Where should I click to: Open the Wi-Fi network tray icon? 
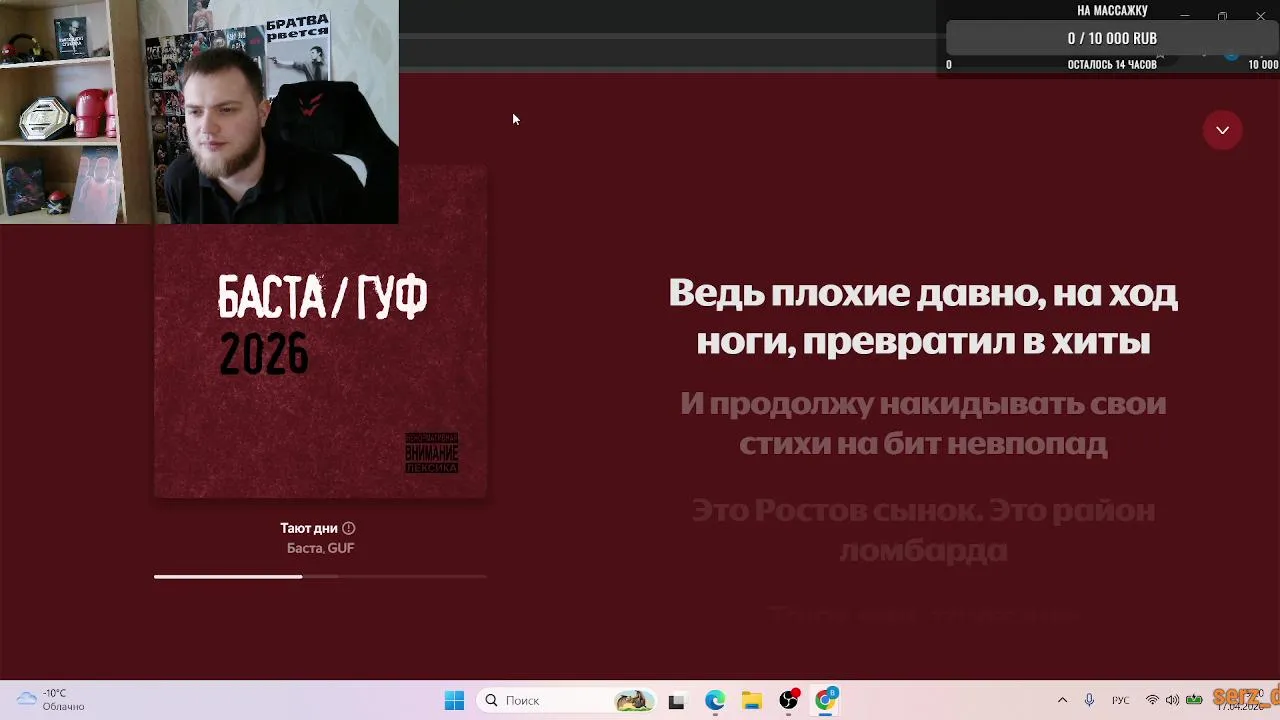click(1152, 700)
